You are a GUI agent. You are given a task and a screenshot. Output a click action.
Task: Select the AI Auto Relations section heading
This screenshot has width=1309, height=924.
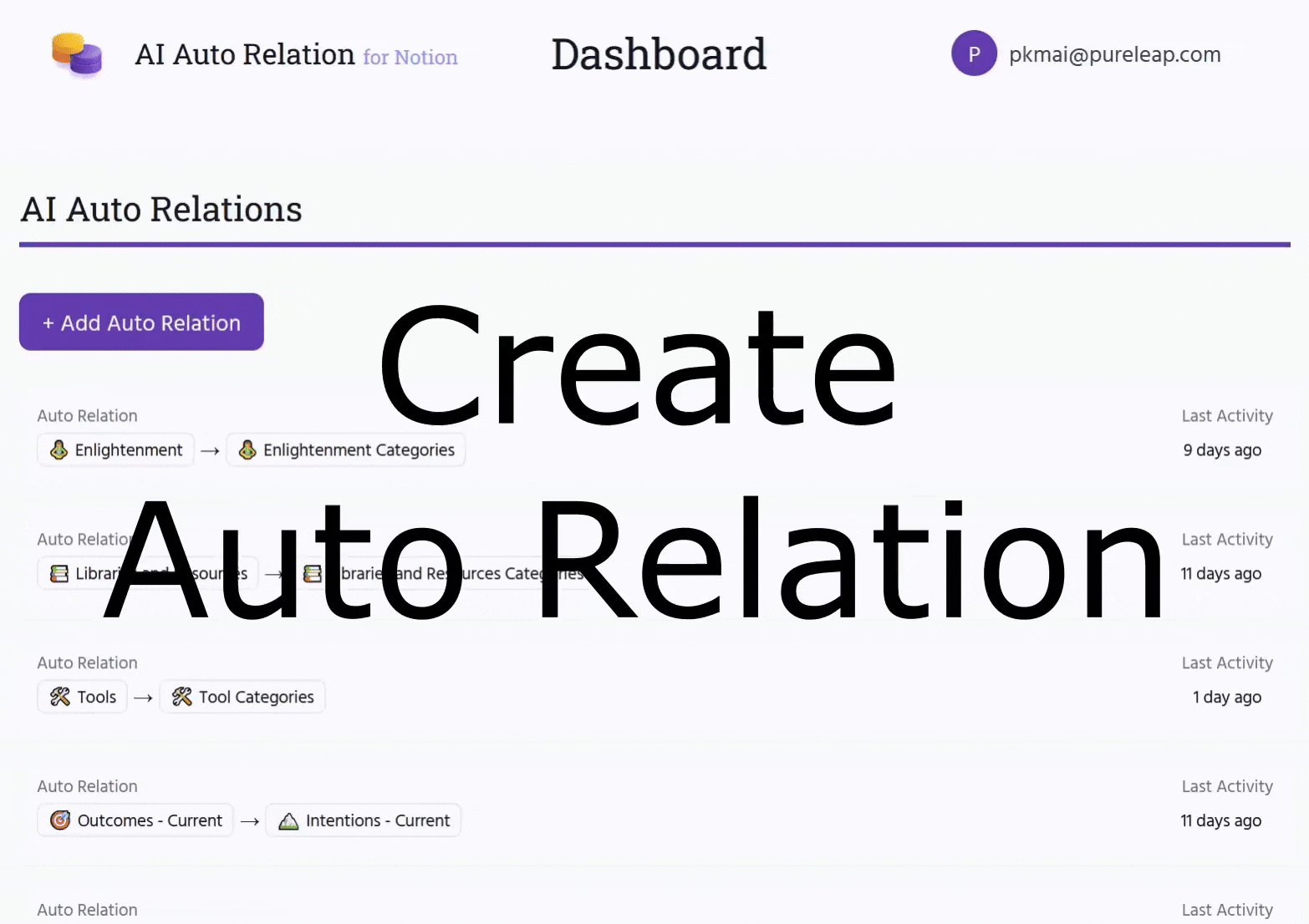pos(160,210)
